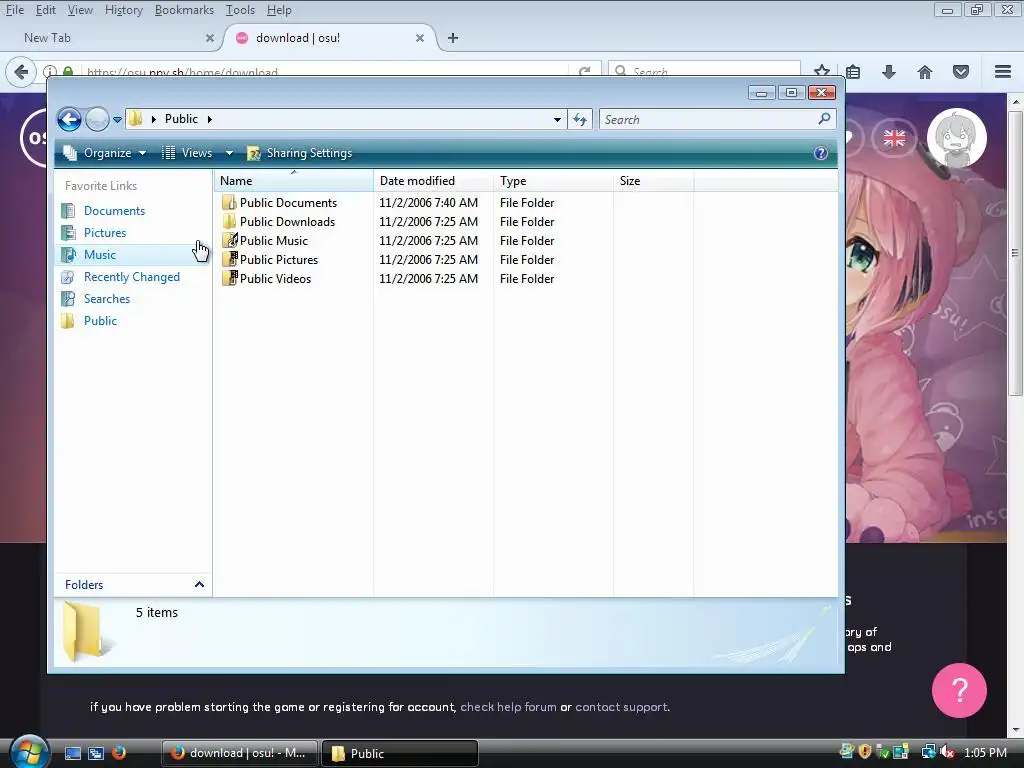Open the Organize menu
The height and width of the screenshot is (768, 1024).
[104, 153]
